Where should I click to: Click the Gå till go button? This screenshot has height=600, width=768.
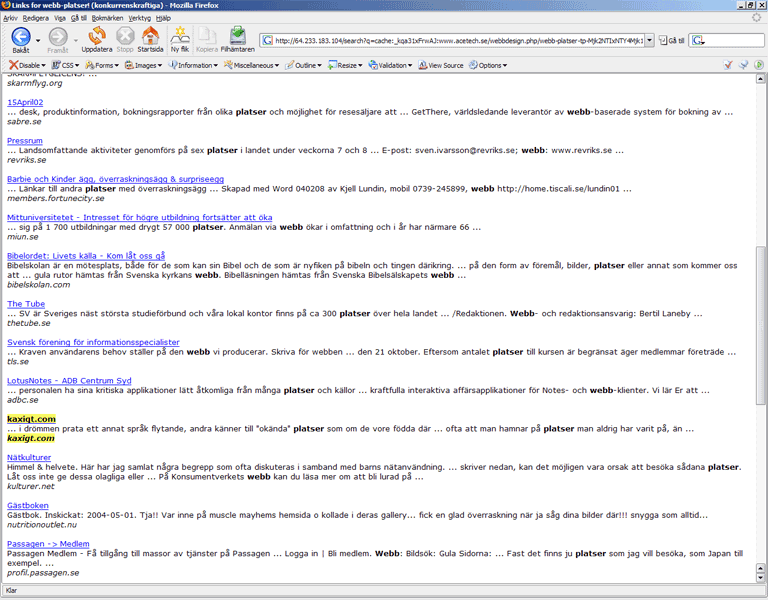pyautogui.click(x=672, y=41)
